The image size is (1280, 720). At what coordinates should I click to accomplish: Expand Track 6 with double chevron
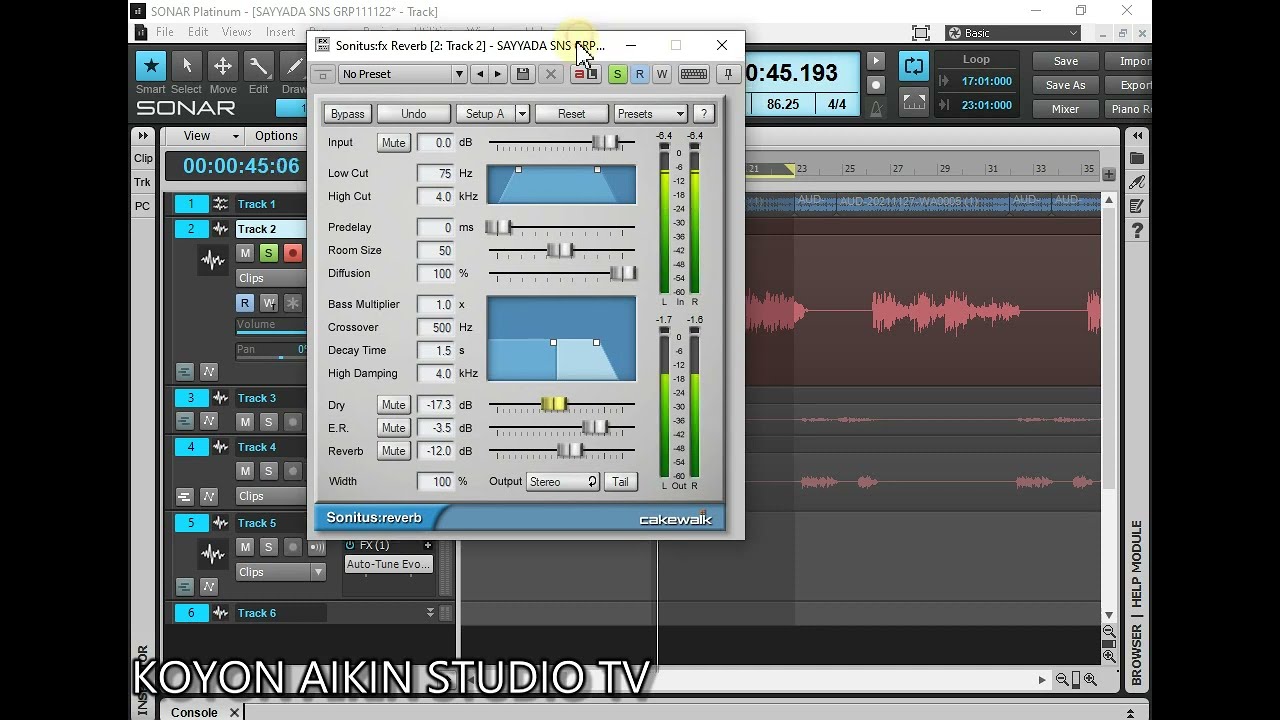point(431,613)
